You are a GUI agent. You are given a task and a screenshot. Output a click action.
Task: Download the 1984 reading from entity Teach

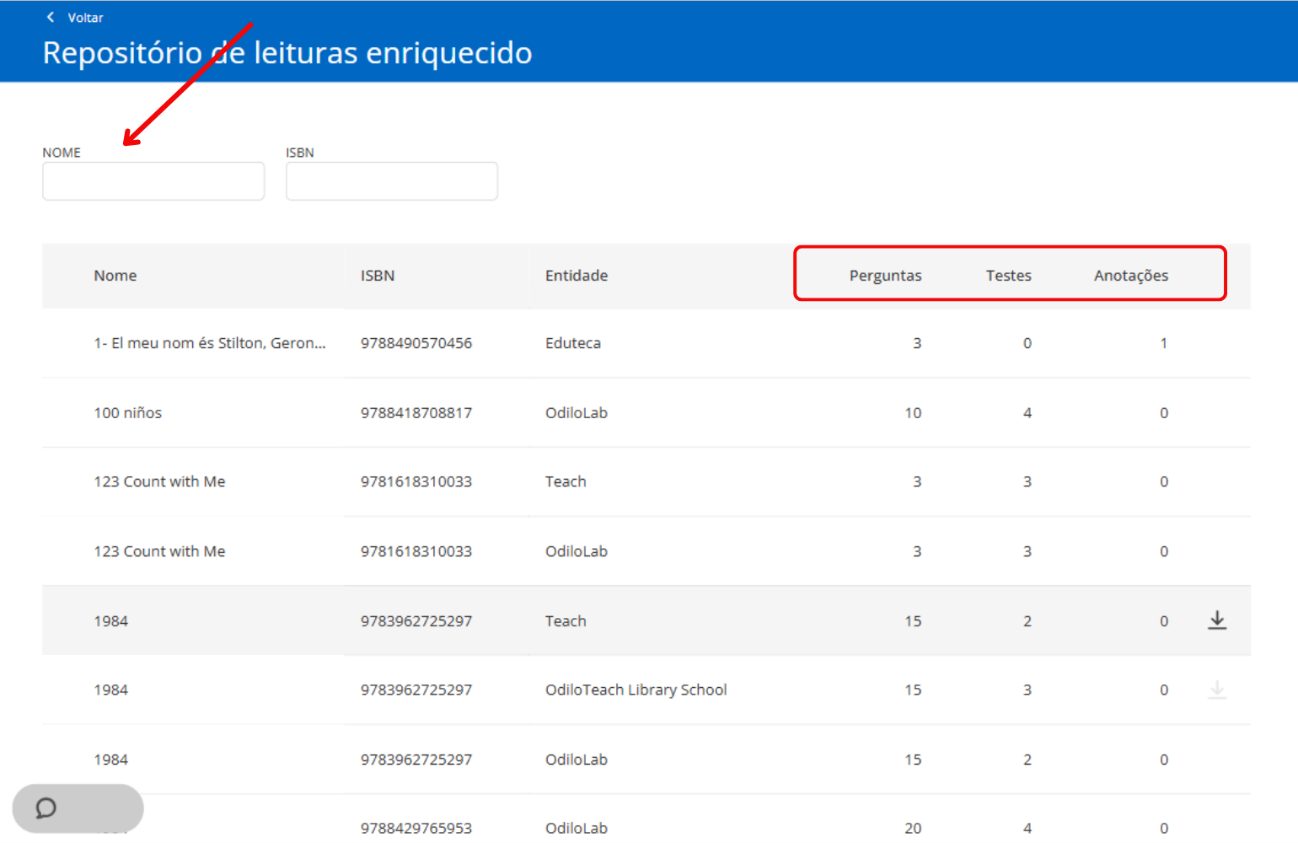click(1216, 621)
